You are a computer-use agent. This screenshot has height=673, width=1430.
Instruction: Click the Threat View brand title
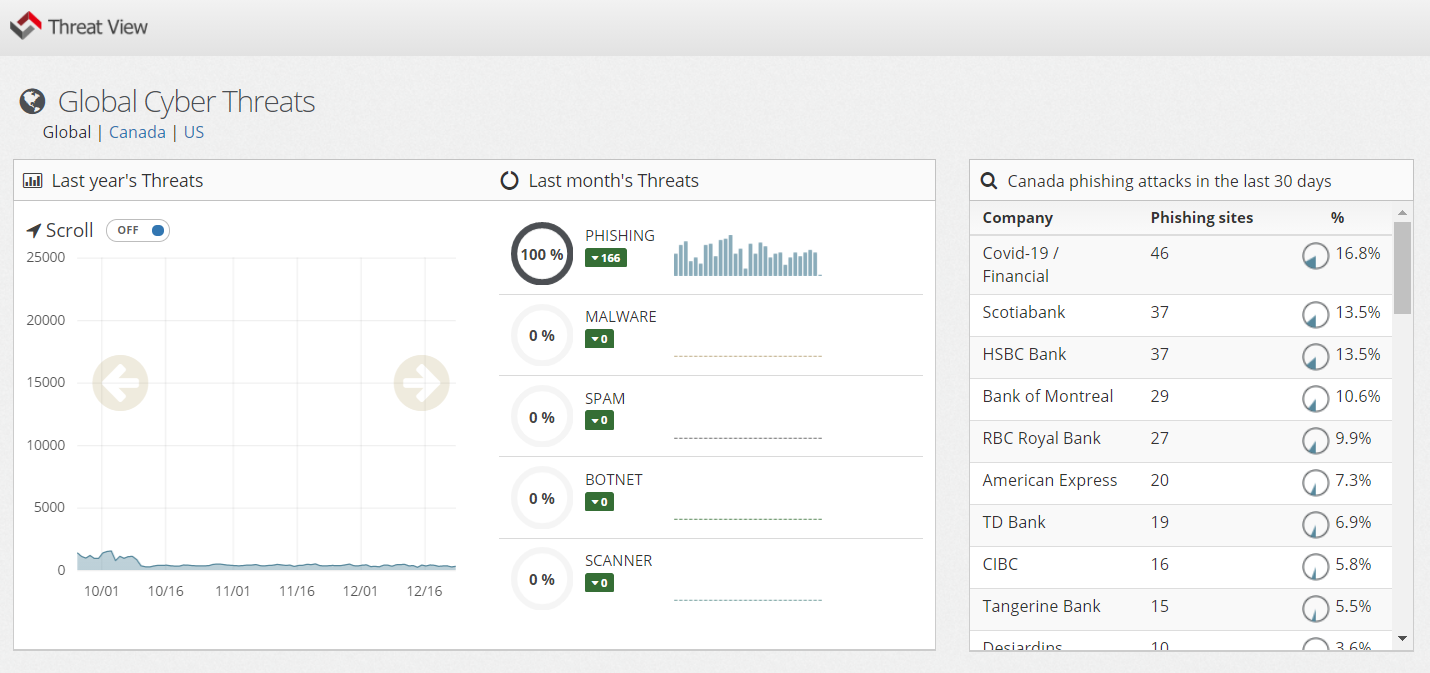[98, 26]
